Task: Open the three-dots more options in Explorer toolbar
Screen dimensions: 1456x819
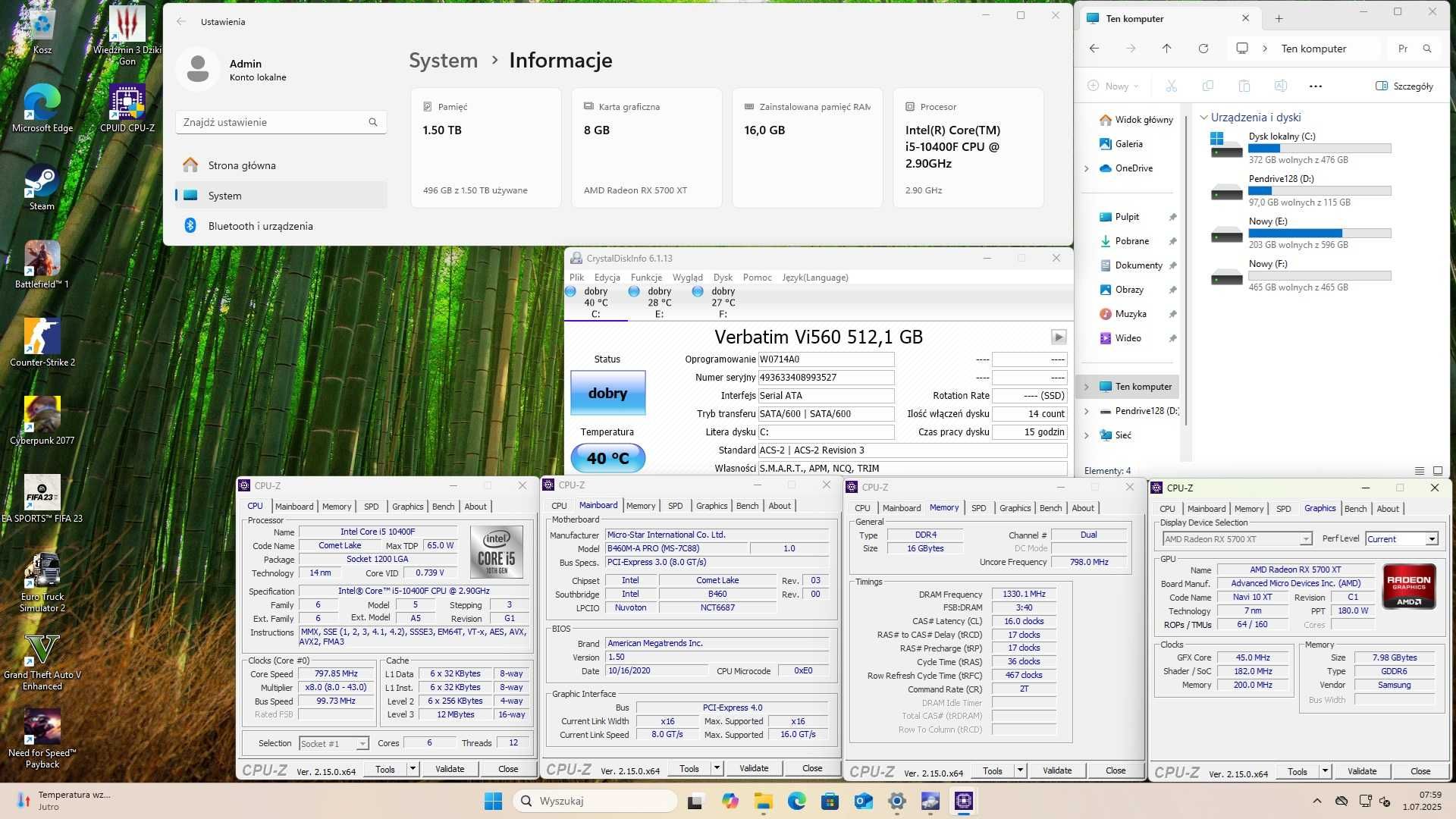Action: click(1316, 86)
